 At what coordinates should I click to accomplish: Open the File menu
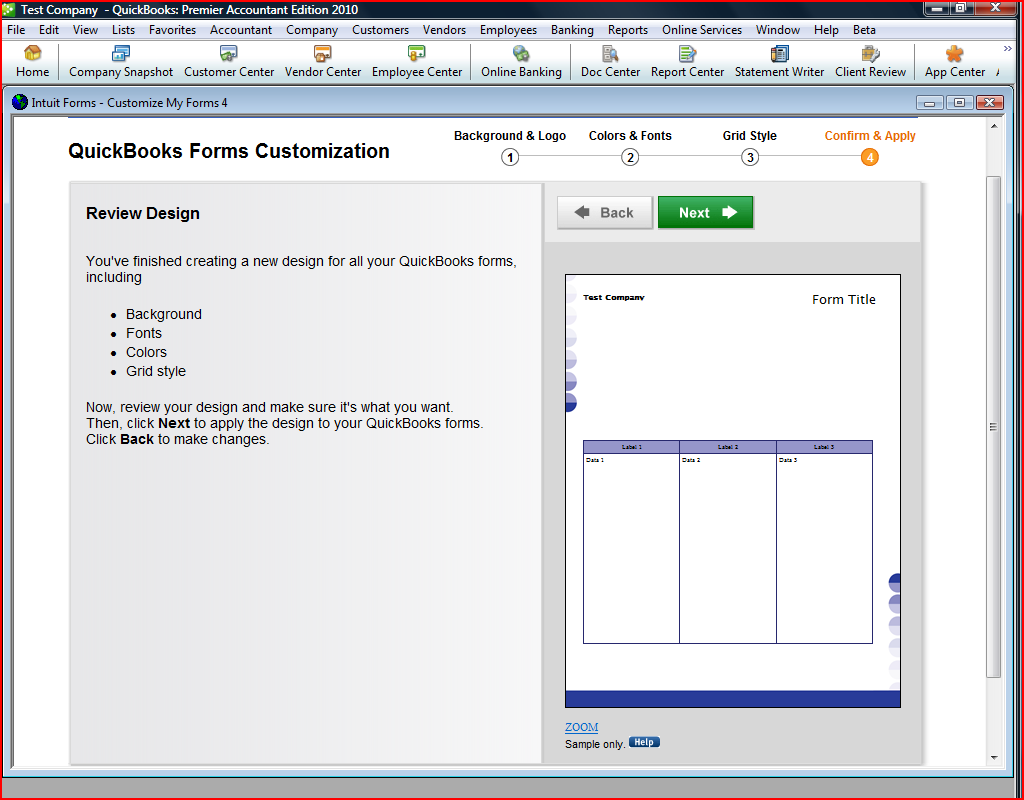click(x=16, y=30)
